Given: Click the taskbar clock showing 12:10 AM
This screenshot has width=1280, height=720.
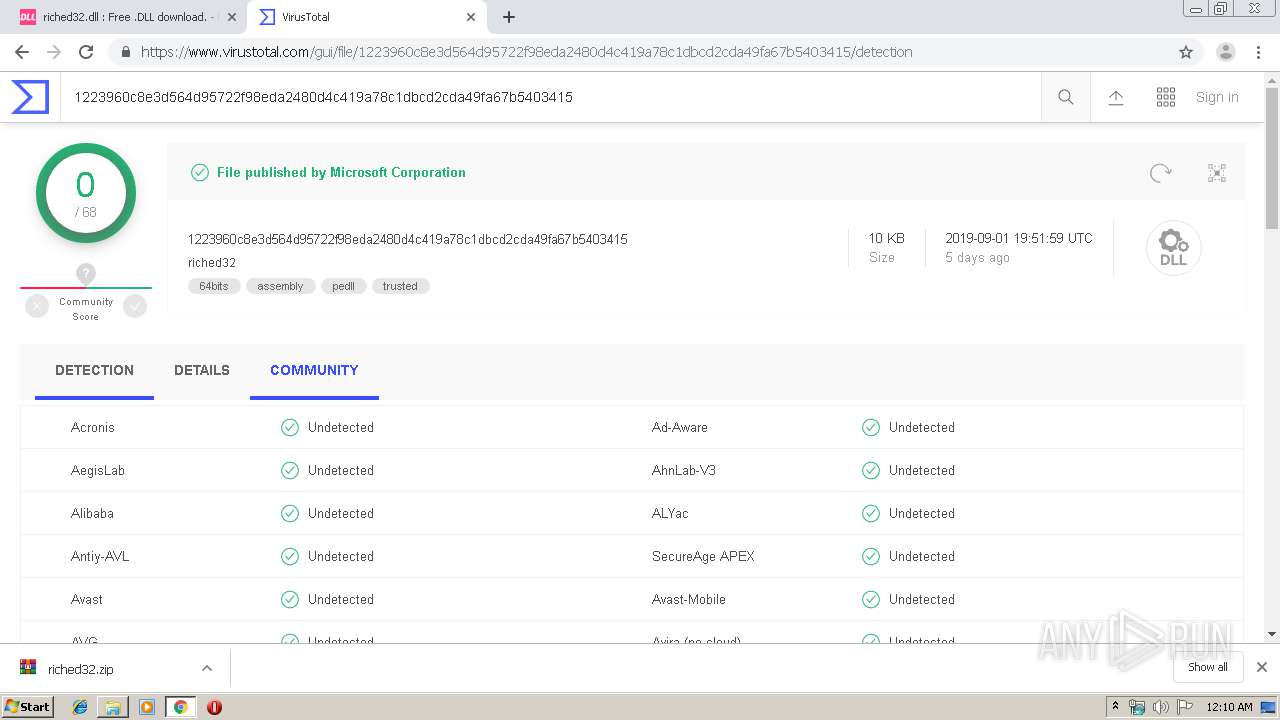Looking at the screenshot, I should tap(1229, 707).
